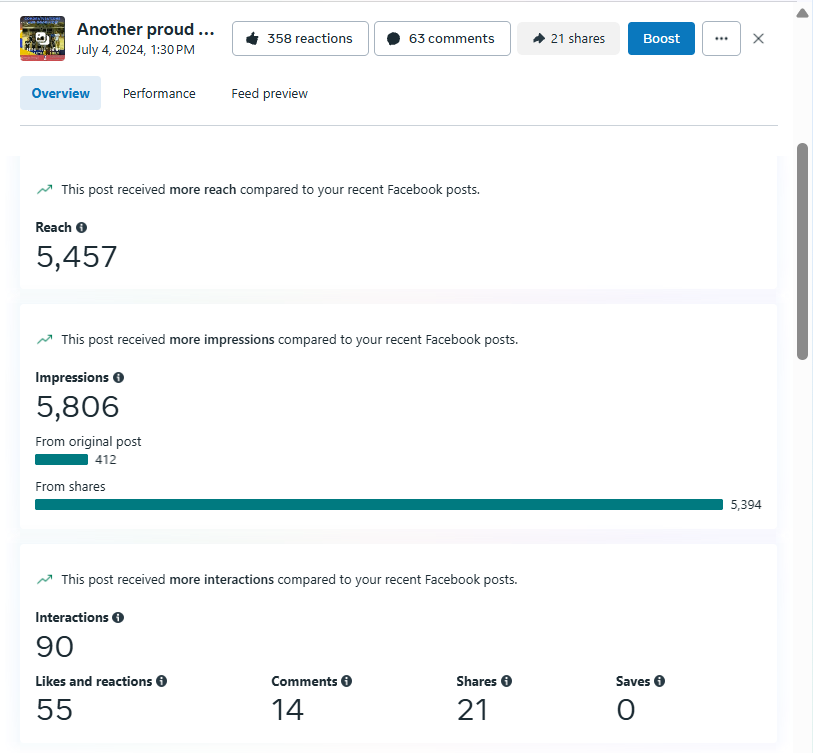This screenshot has width=813, height=753.
Task: Open the 63 comments button
Action: point(442,39)
